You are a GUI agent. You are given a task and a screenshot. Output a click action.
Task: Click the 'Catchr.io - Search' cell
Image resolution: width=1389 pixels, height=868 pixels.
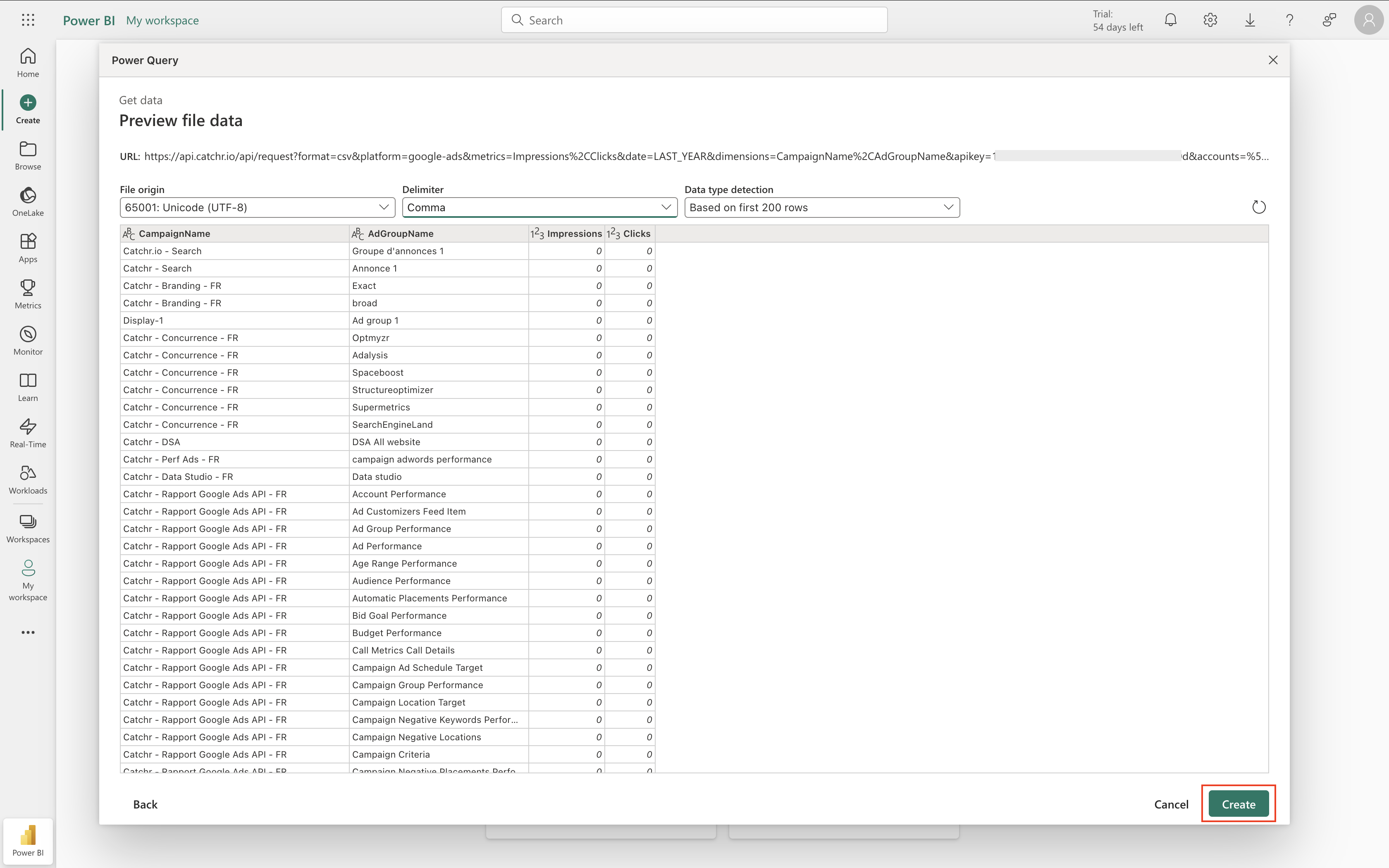234,251
